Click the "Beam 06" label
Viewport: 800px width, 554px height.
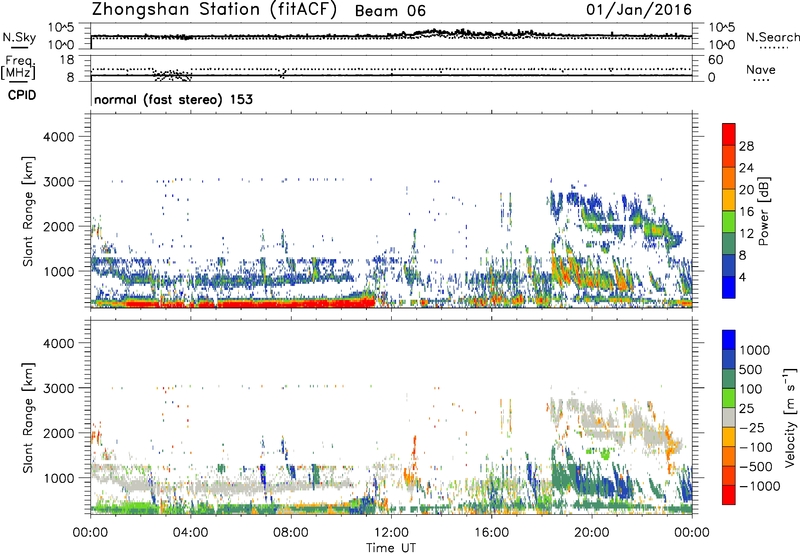tap(390, 11)
